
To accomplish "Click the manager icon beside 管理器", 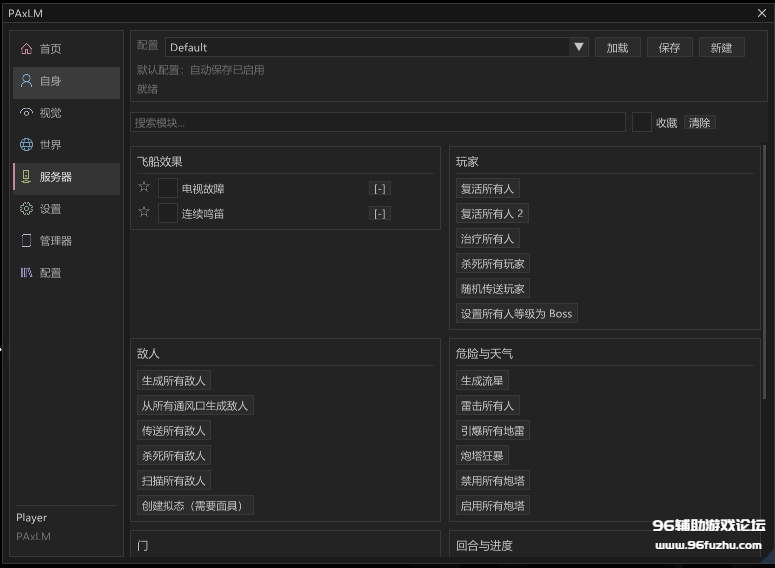I will tap(26, 241).
